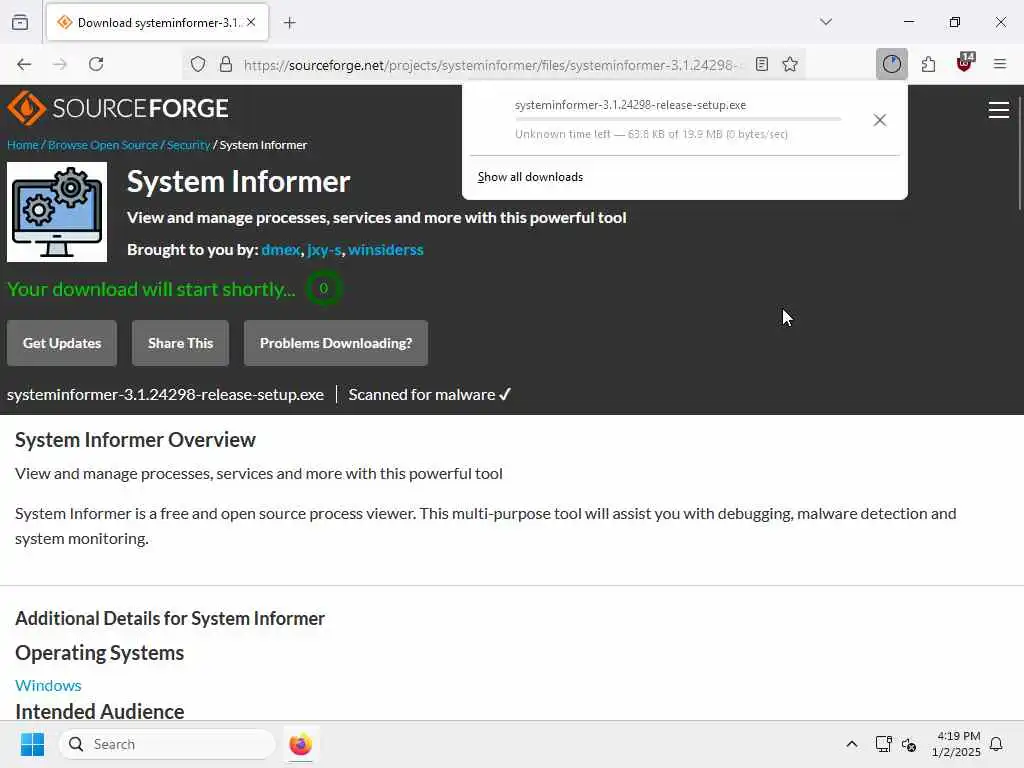
Task: Click the forward navigation arrow
Action: click(60, 64)
